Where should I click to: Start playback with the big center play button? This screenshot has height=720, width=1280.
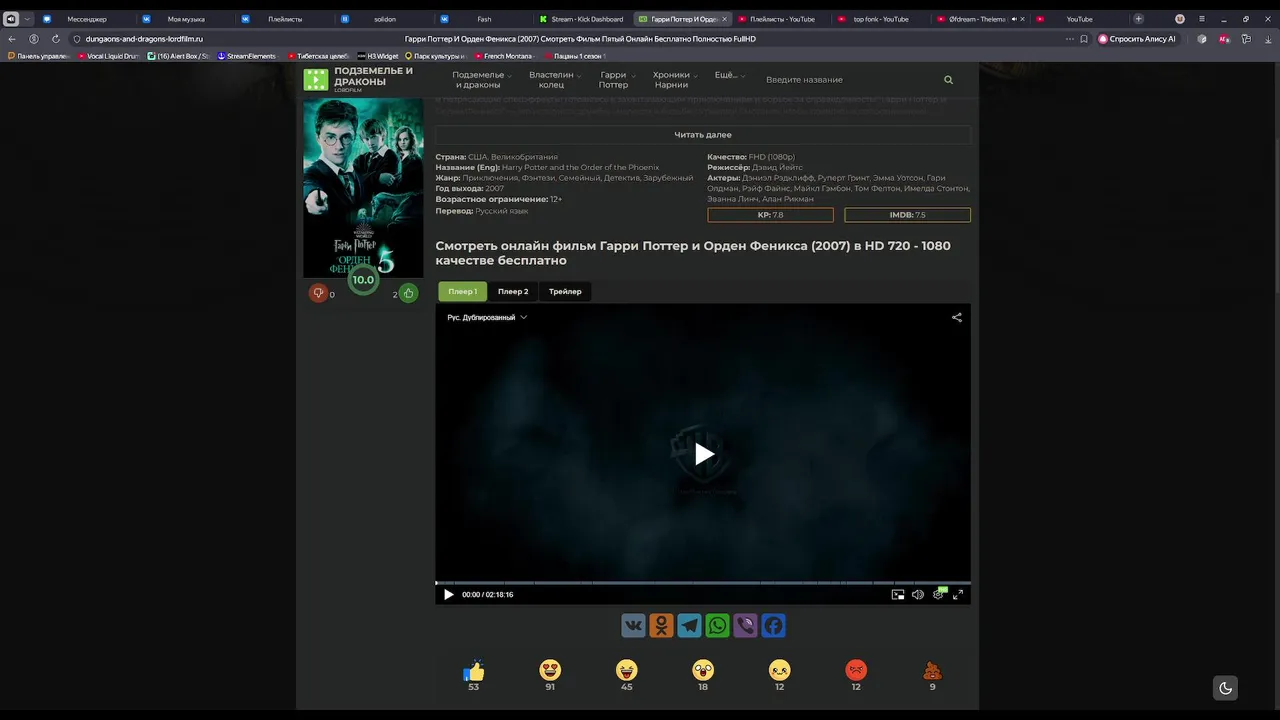[704, 454]
